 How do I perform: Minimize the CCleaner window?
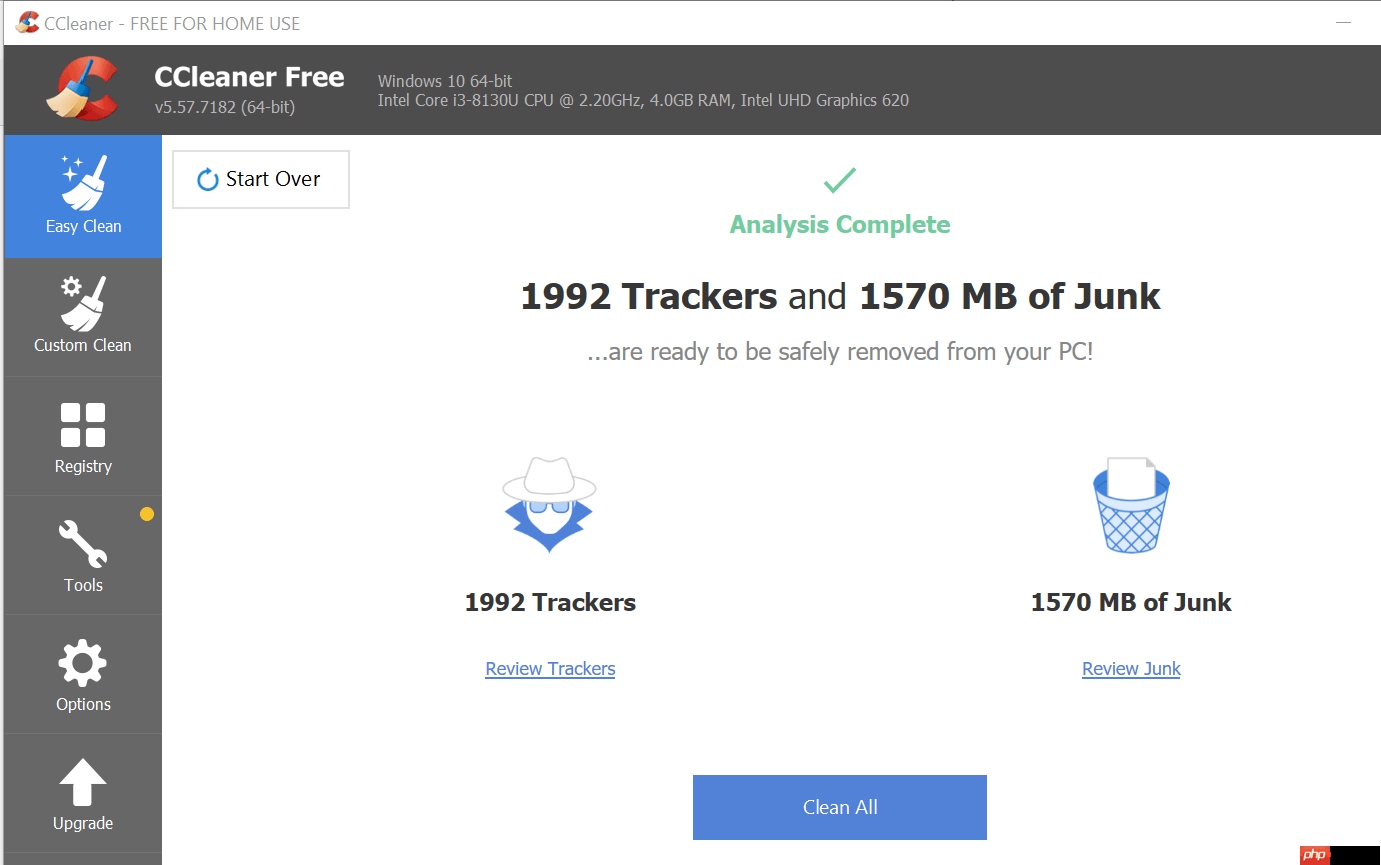click(1343, 22)
